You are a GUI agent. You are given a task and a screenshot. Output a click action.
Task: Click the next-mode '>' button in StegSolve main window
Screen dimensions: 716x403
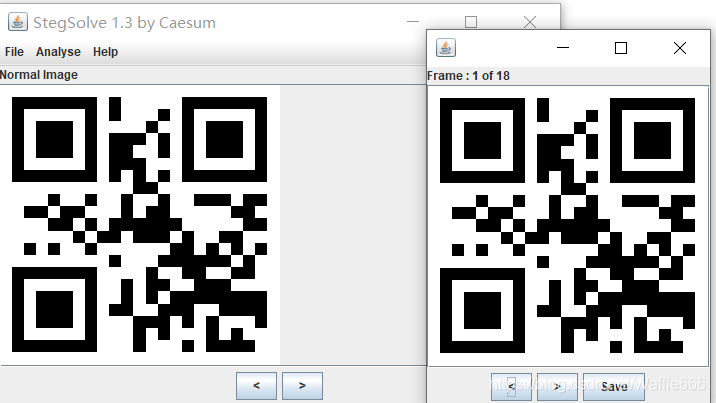click(302, 386)
